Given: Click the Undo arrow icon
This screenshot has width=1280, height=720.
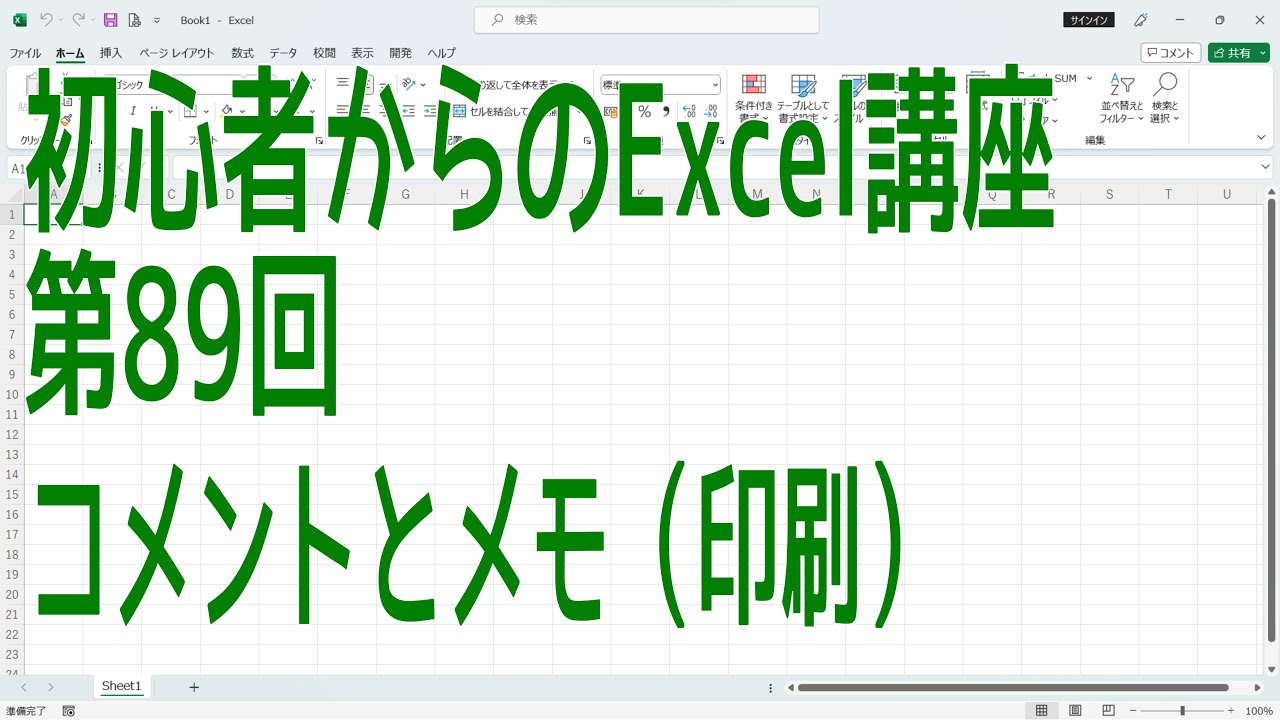Looking at the screenshot, I should click(45, 20).
